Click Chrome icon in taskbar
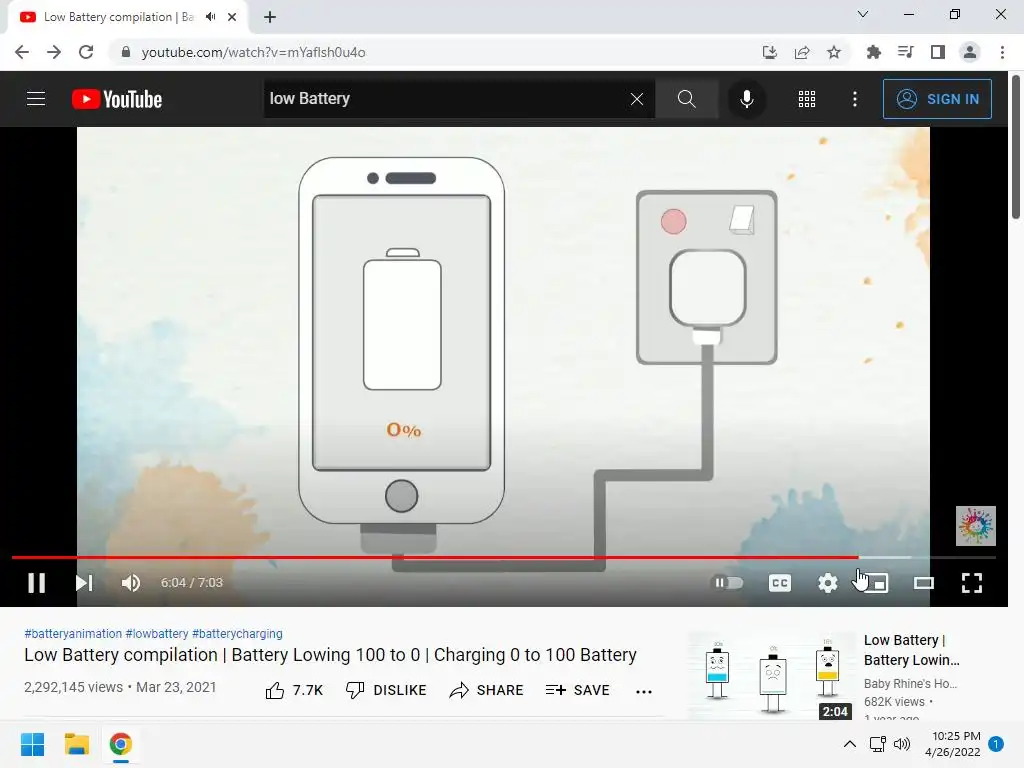This screenshot has height=768, width=1024. [120, 744]
